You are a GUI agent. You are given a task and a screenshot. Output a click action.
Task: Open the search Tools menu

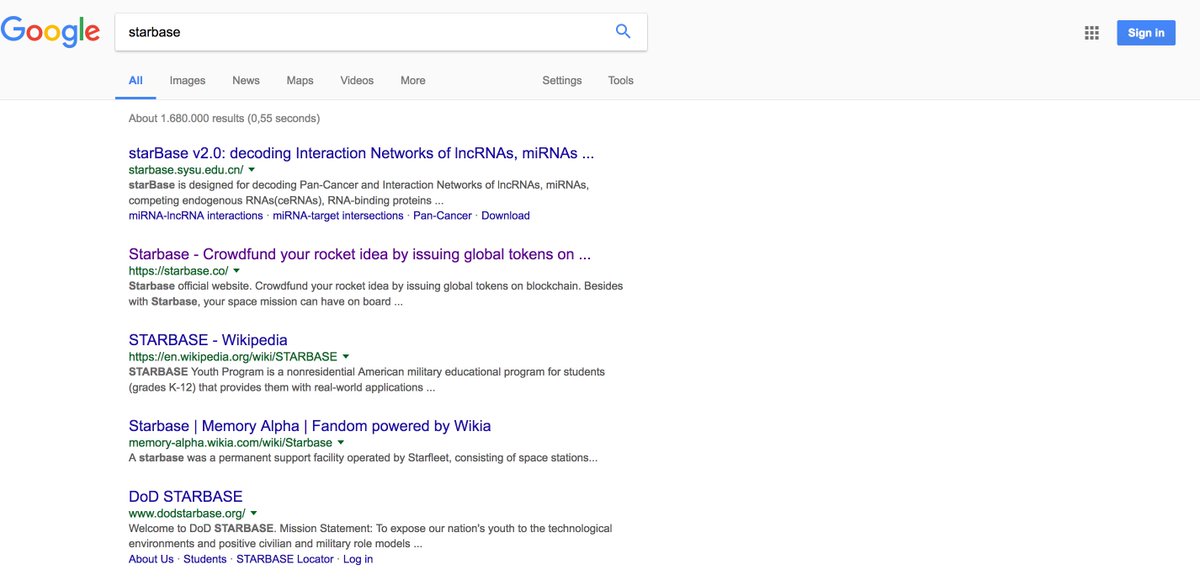tap(621, 81)
